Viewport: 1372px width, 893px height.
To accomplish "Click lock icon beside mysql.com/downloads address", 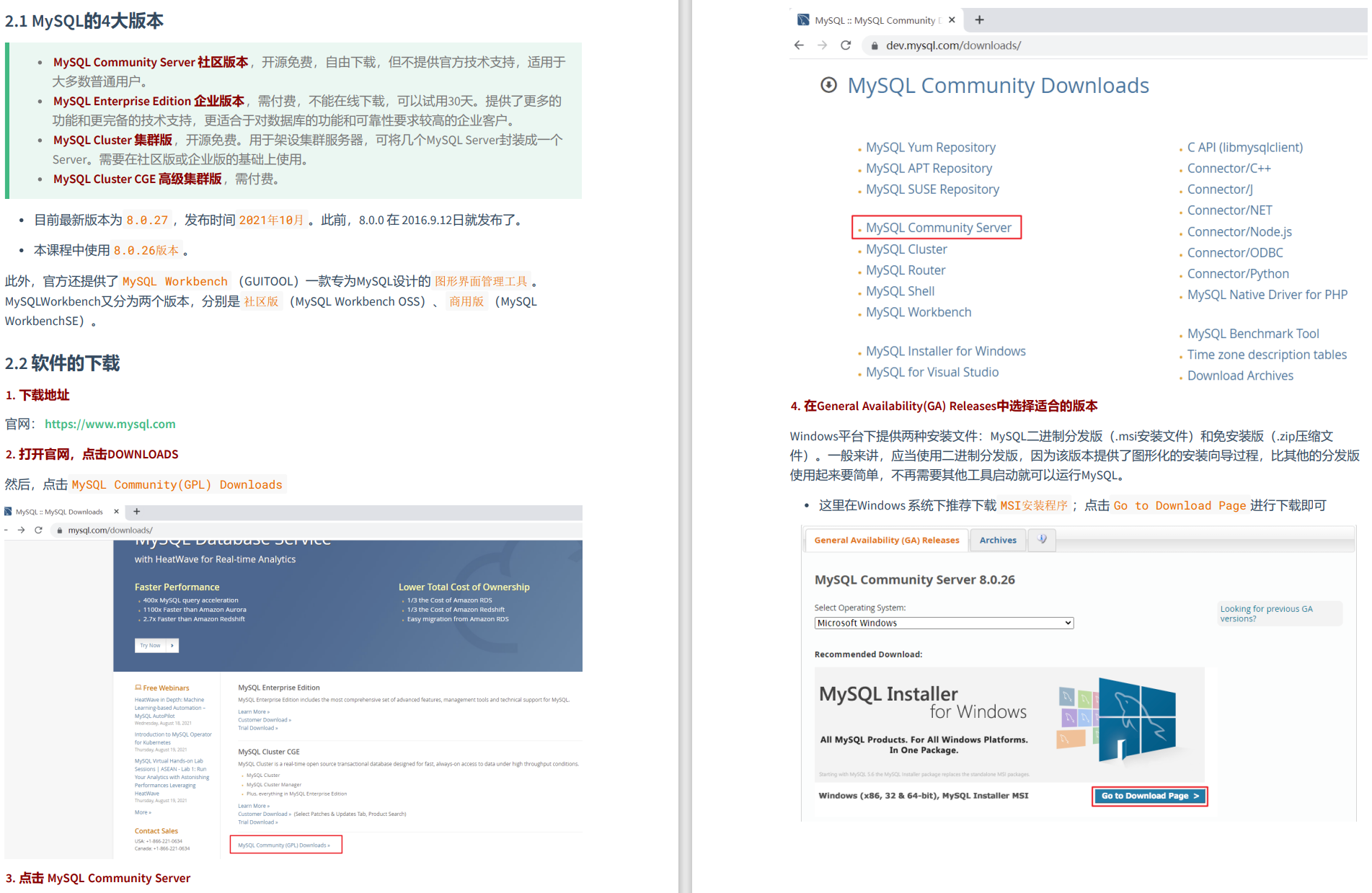I will pyautogui.click(x=60, y=530).
